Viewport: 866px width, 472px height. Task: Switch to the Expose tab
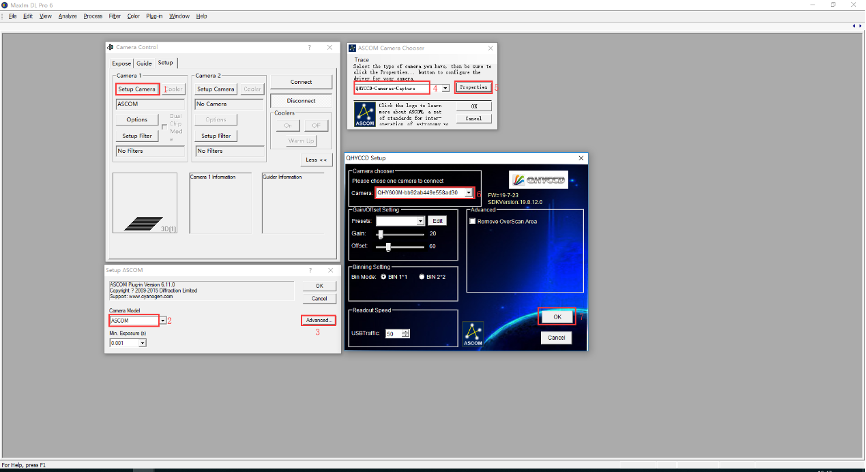(x=122, y=63)
